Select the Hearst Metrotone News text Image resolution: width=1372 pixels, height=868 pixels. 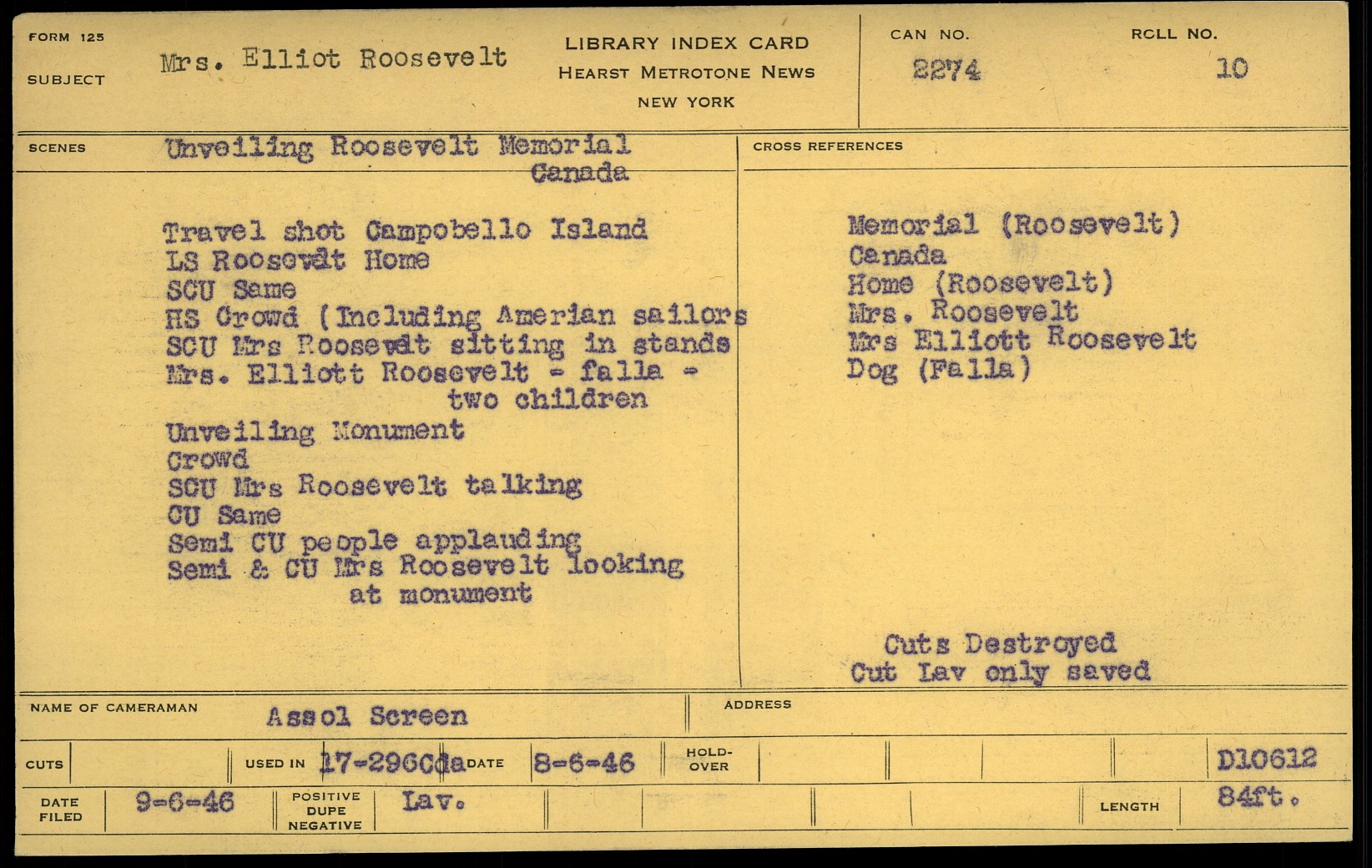686,73
